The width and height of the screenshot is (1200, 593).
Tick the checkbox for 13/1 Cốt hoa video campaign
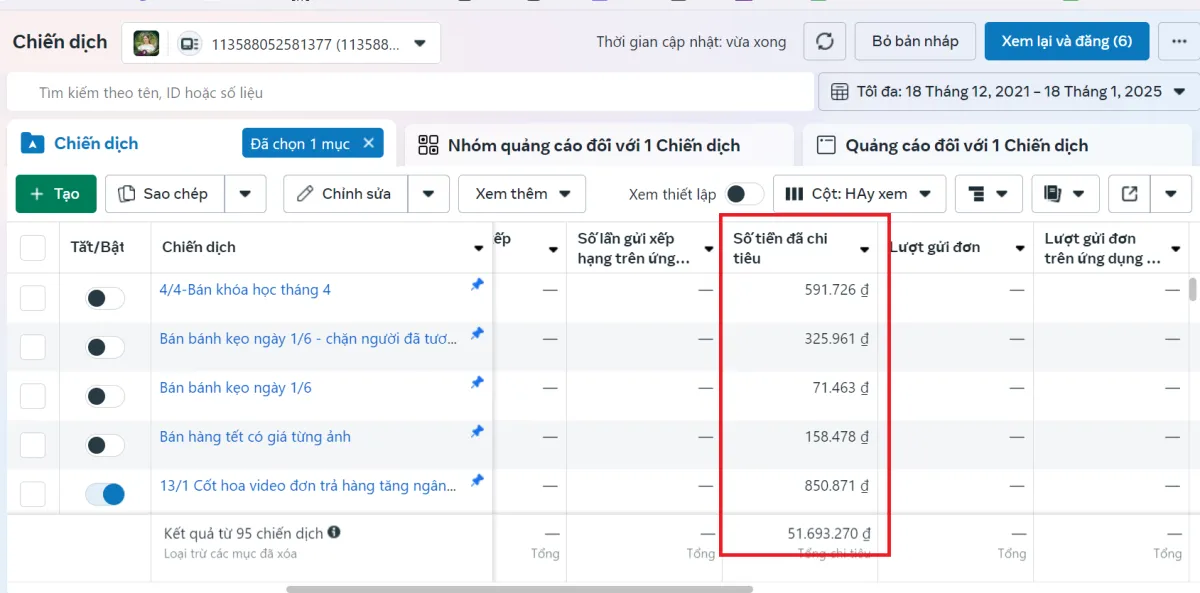33,494
